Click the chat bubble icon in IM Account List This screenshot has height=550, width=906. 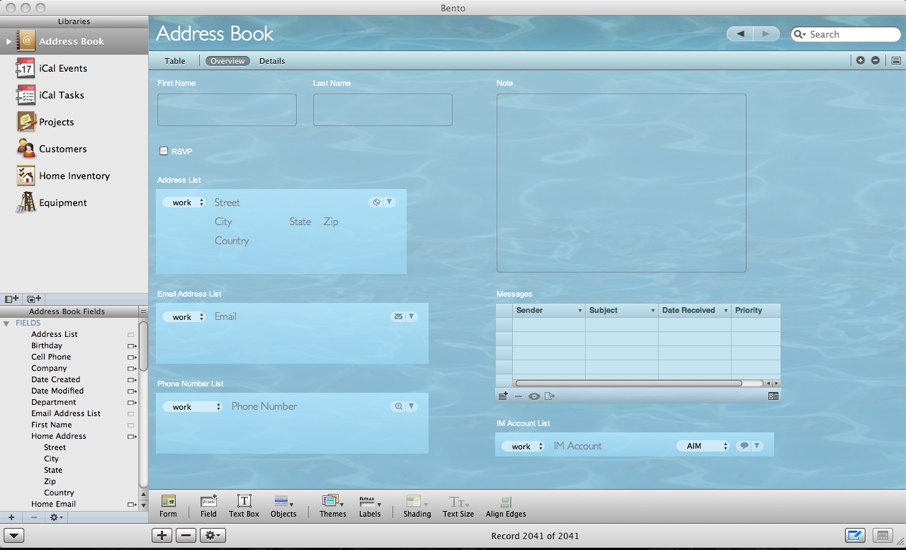(744, 446)
